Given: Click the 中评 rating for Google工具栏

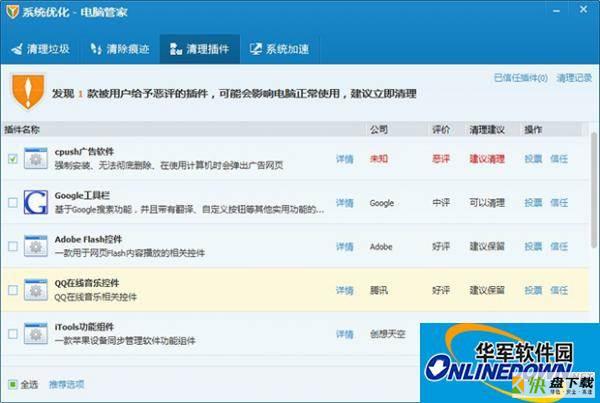Looking at the screenshot, I should pyautogui.click(x=441, y=202).
